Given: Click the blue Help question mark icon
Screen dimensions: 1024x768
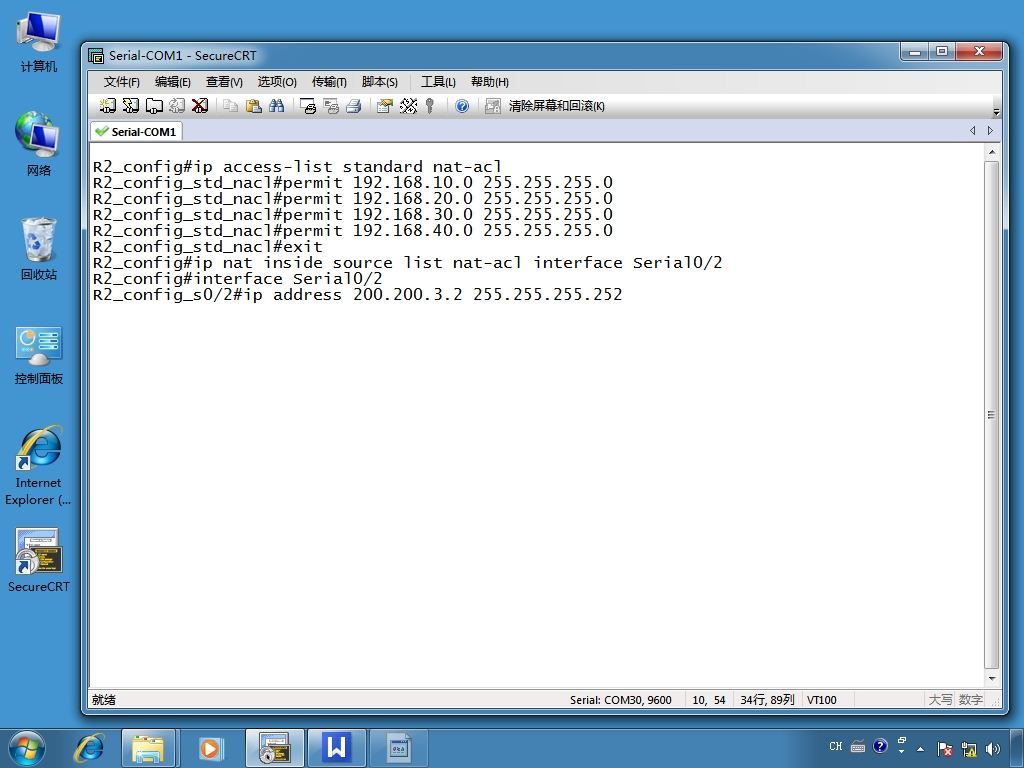Looking at the screenshot, I should 462,106.
